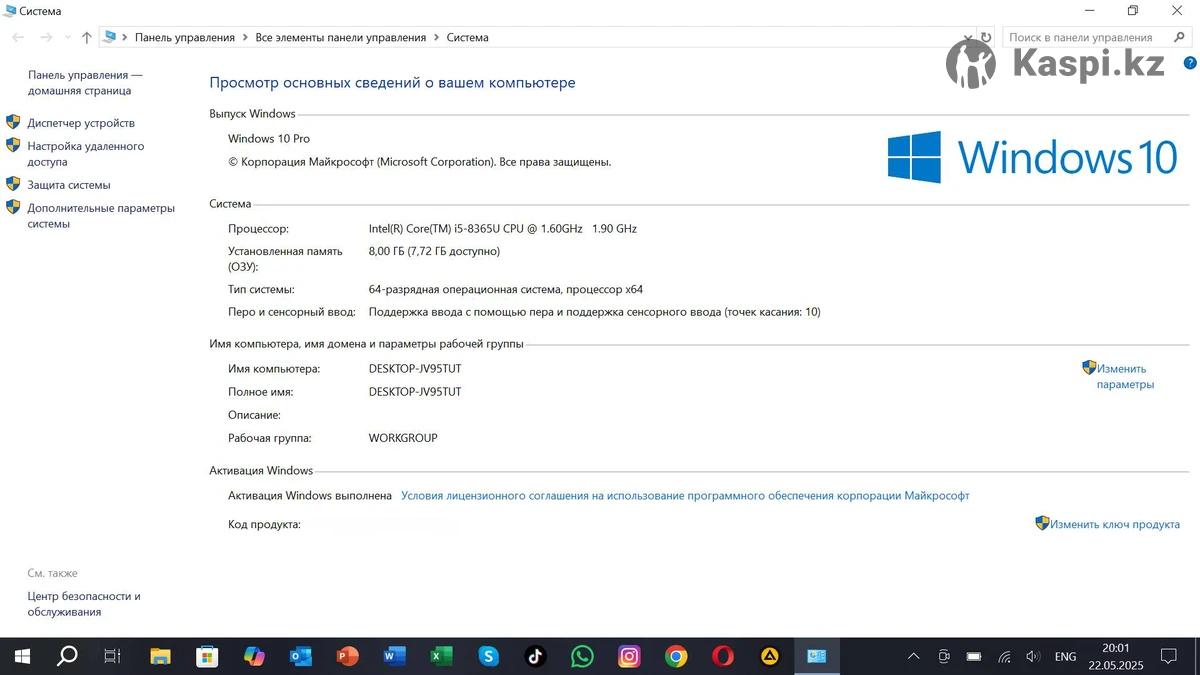This screenshot has height=675, width=1200.
Task: Select the 64-разрядная операционная система text
Action: click(x=506, y=290)
